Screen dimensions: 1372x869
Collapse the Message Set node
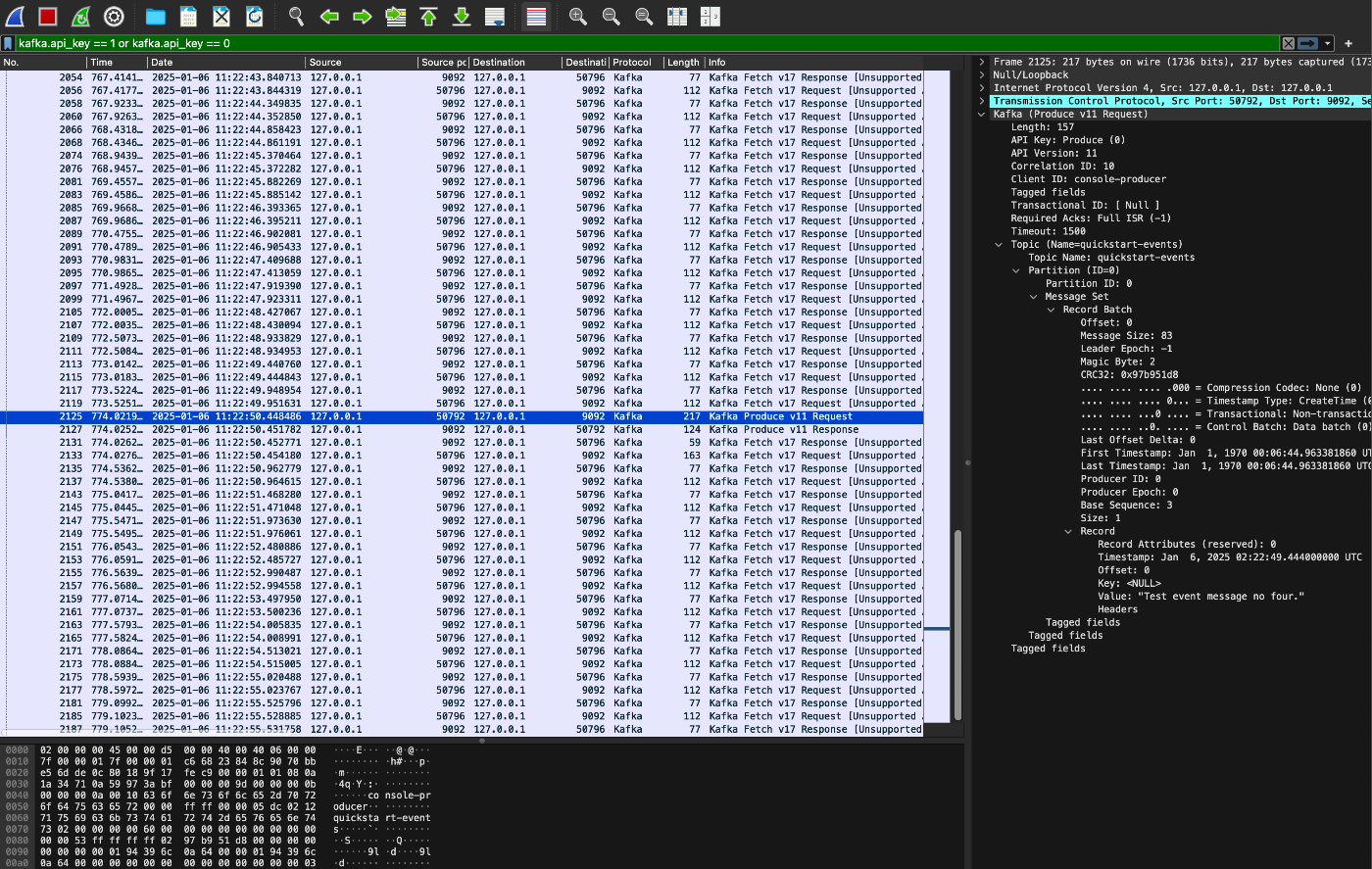point(1034,296)
